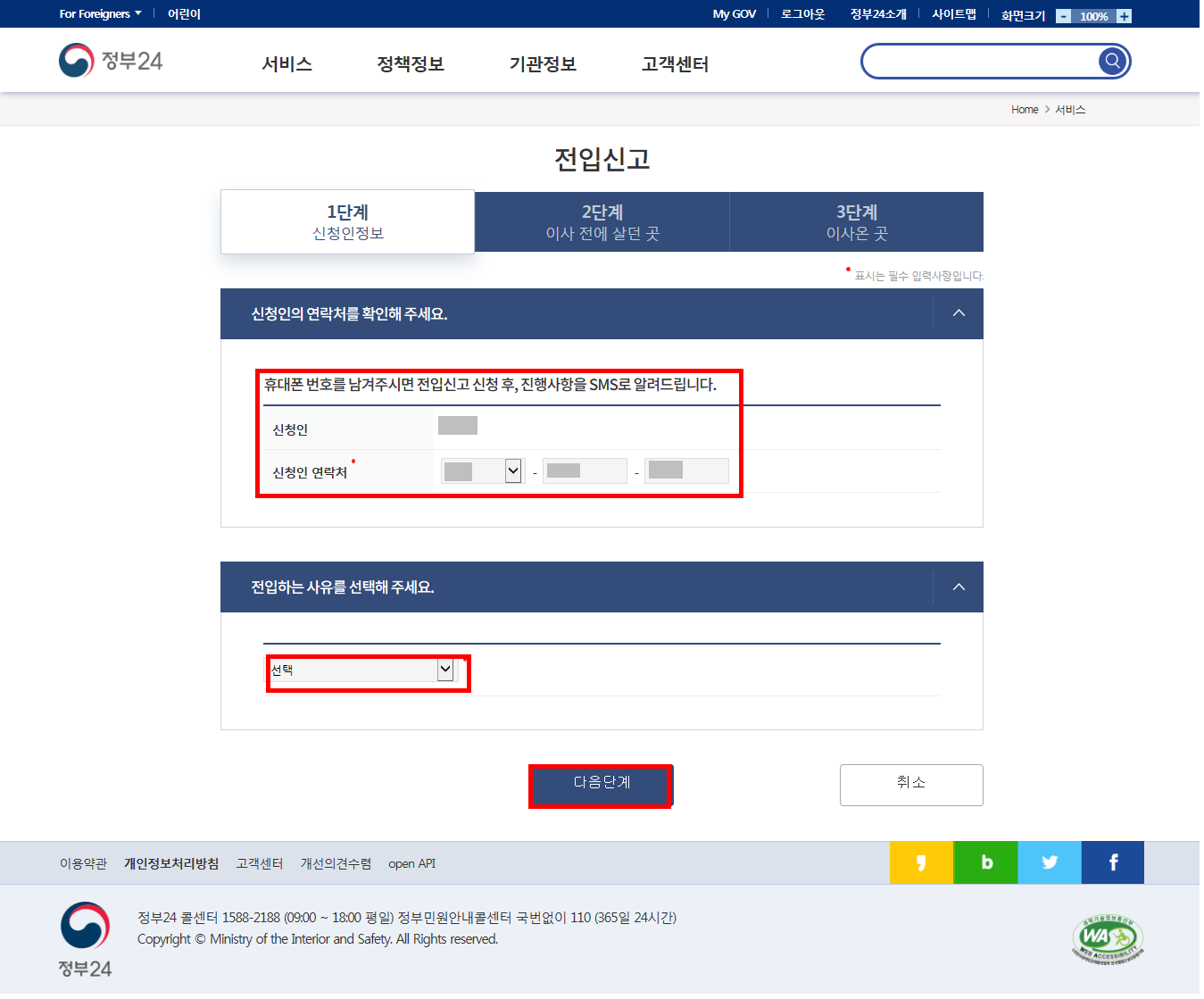This screenshot has width=1204, height=999.
Task: Focus the header search input field
Action: pyautogui.click(x=980, y=61)
